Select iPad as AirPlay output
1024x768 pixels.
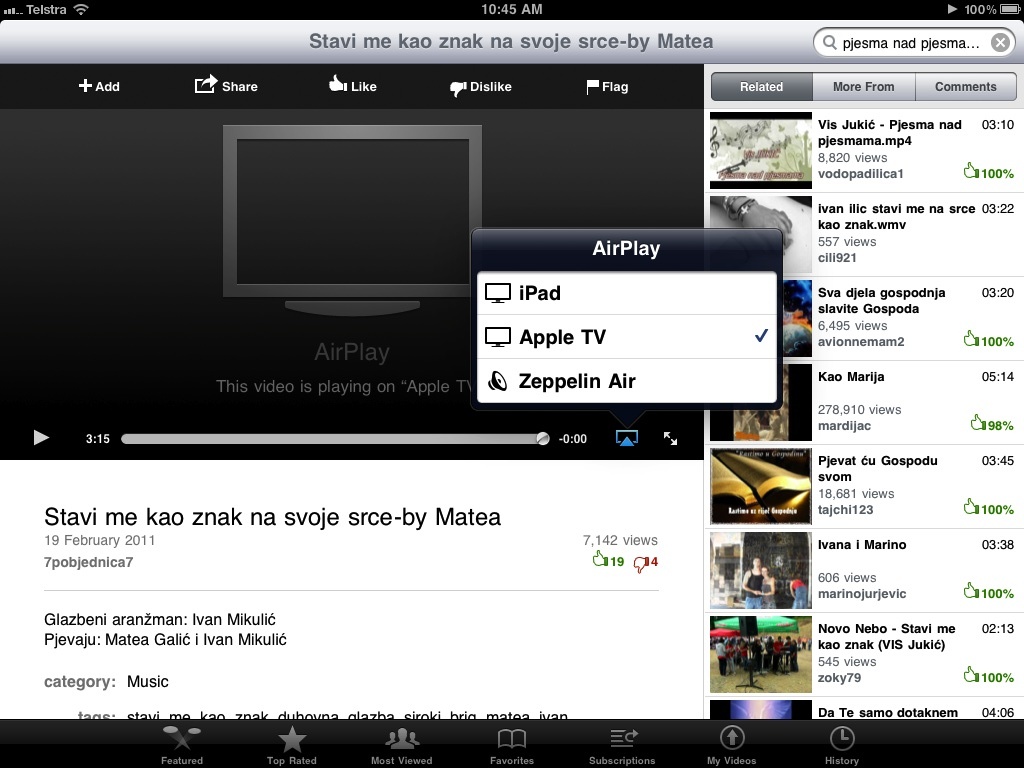point(627,293)
